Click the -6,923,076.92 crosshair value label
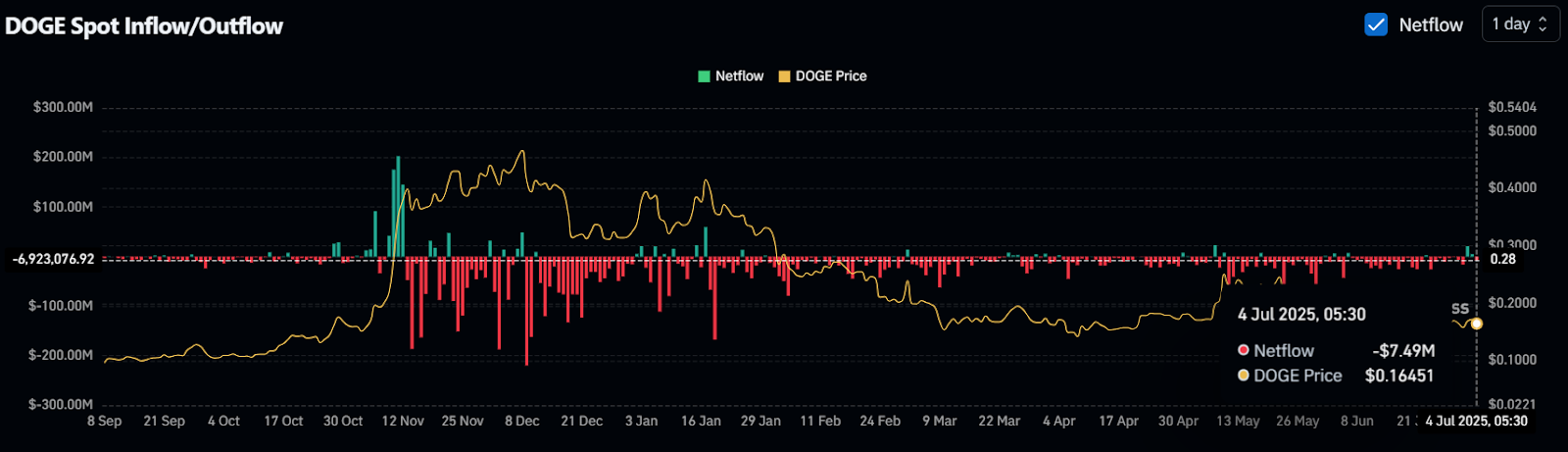The image size is (1568, 452). [53, 259]
